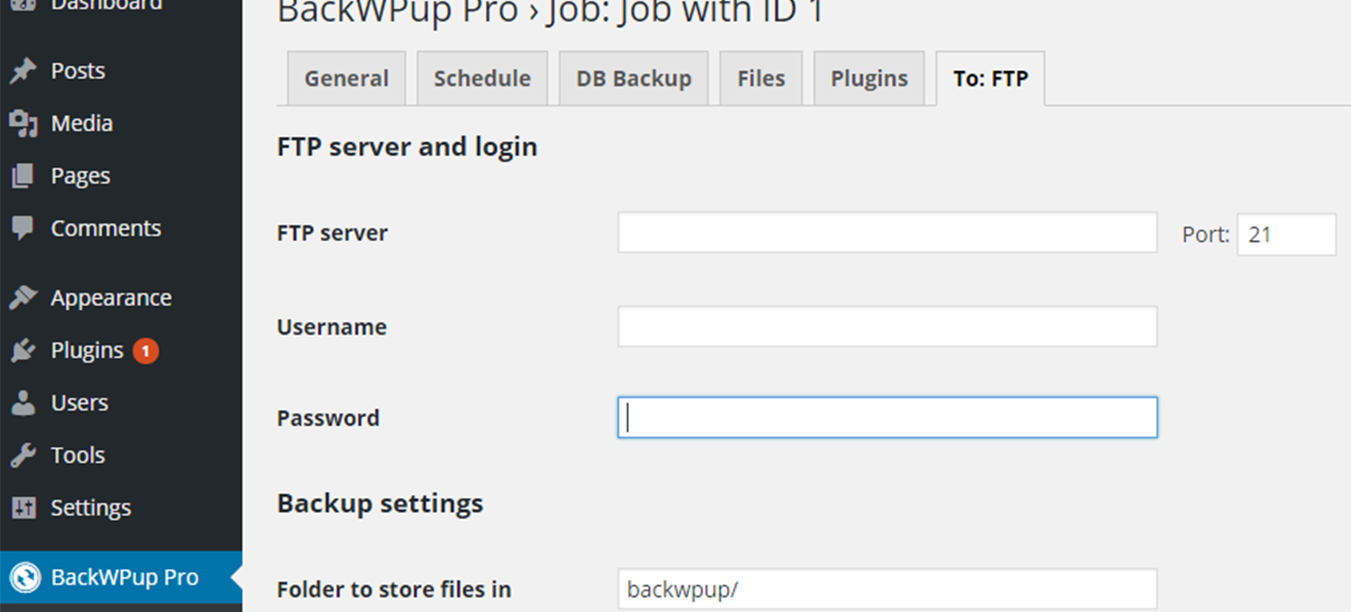Select the Files tab

click(761, 77)
